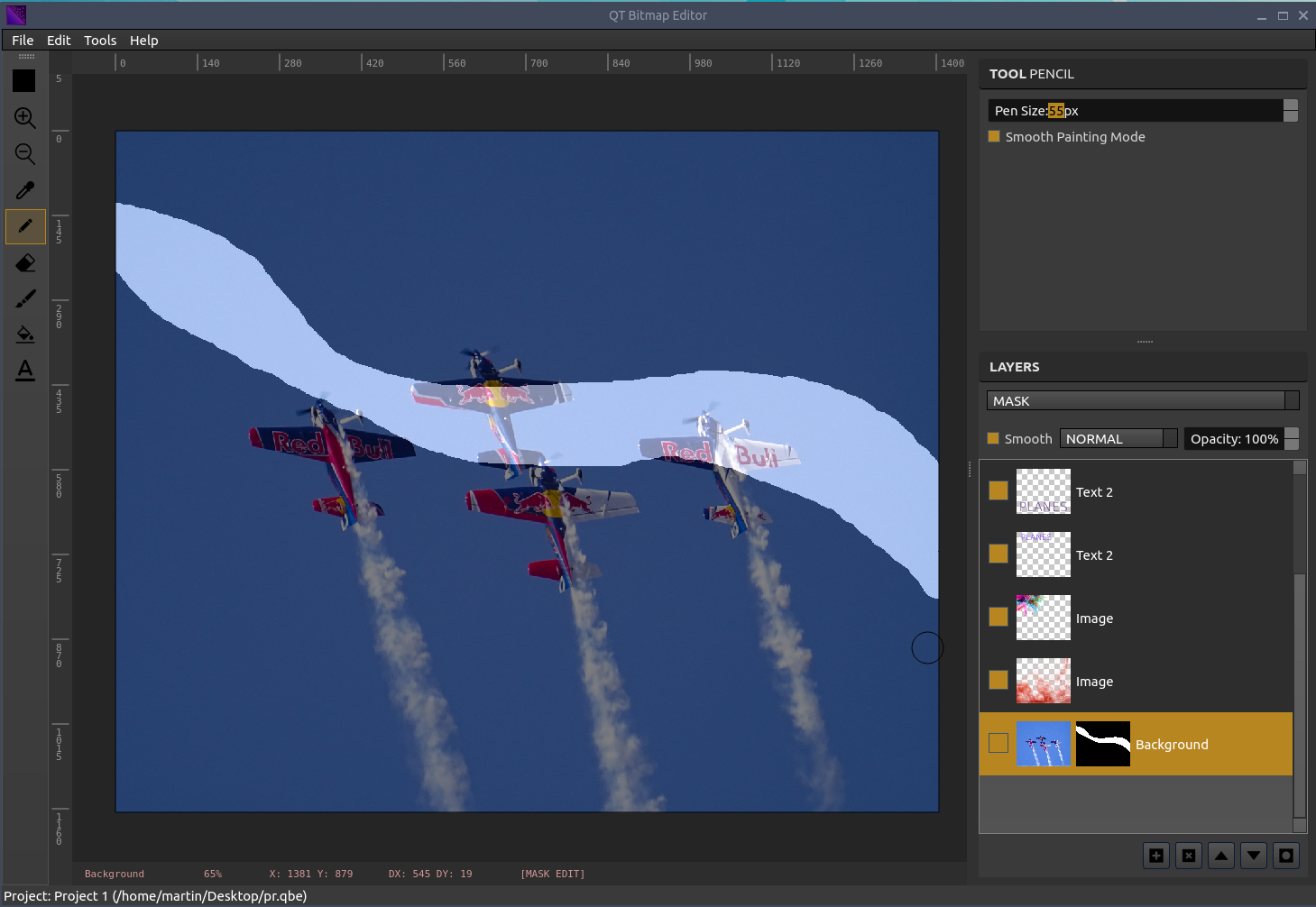1316x907 pixels.
Task: Select the Brush tool
Action: [x=25, y=298]
